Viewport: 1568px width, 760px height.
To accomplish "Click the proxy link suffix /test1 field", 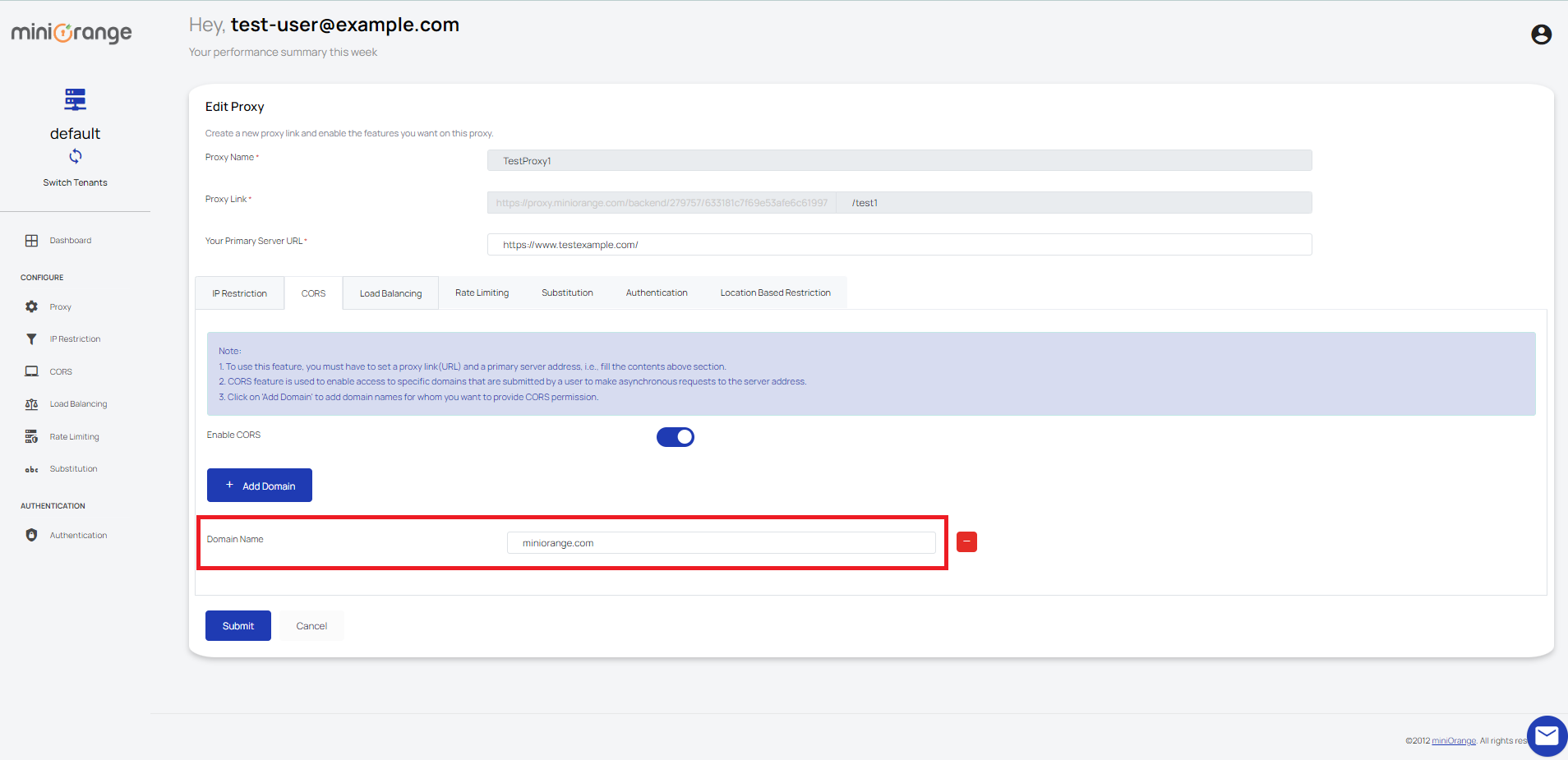I will click(1073, 202).
